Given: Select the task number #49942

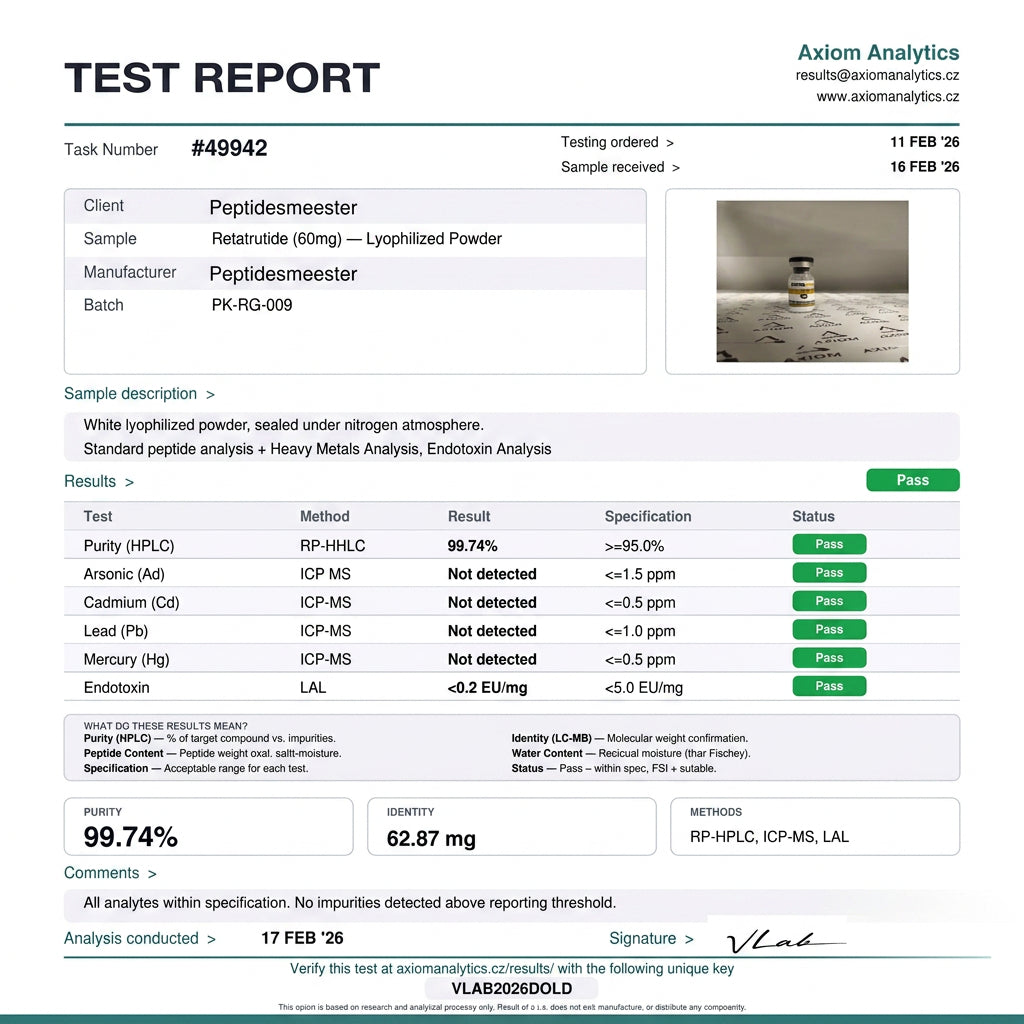Looking at the screenshot, I should [229, 148].
